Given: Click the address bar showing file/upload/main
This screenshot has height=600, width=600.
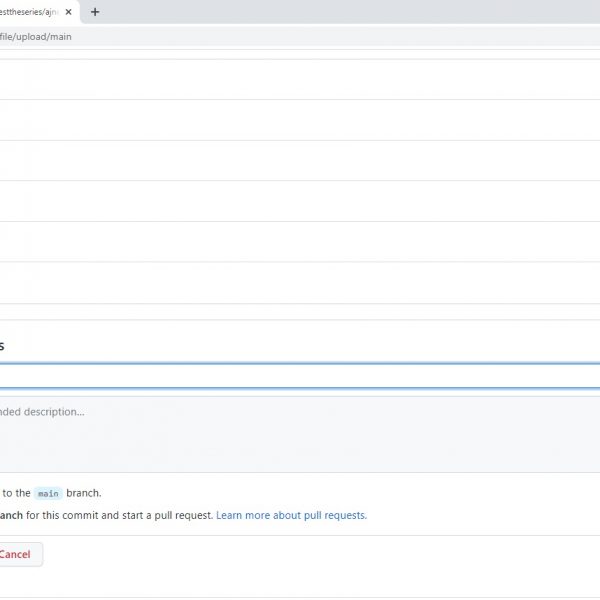Looking at the screenshot, I should pos(300,37).
